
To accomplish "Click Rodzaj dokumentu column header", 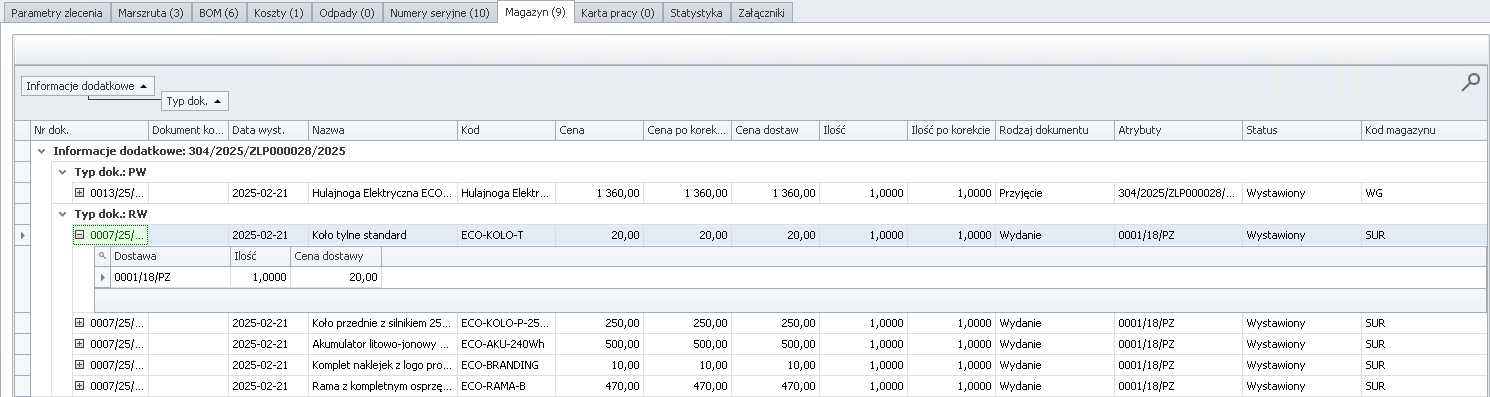I will (x=1055, y=130).
